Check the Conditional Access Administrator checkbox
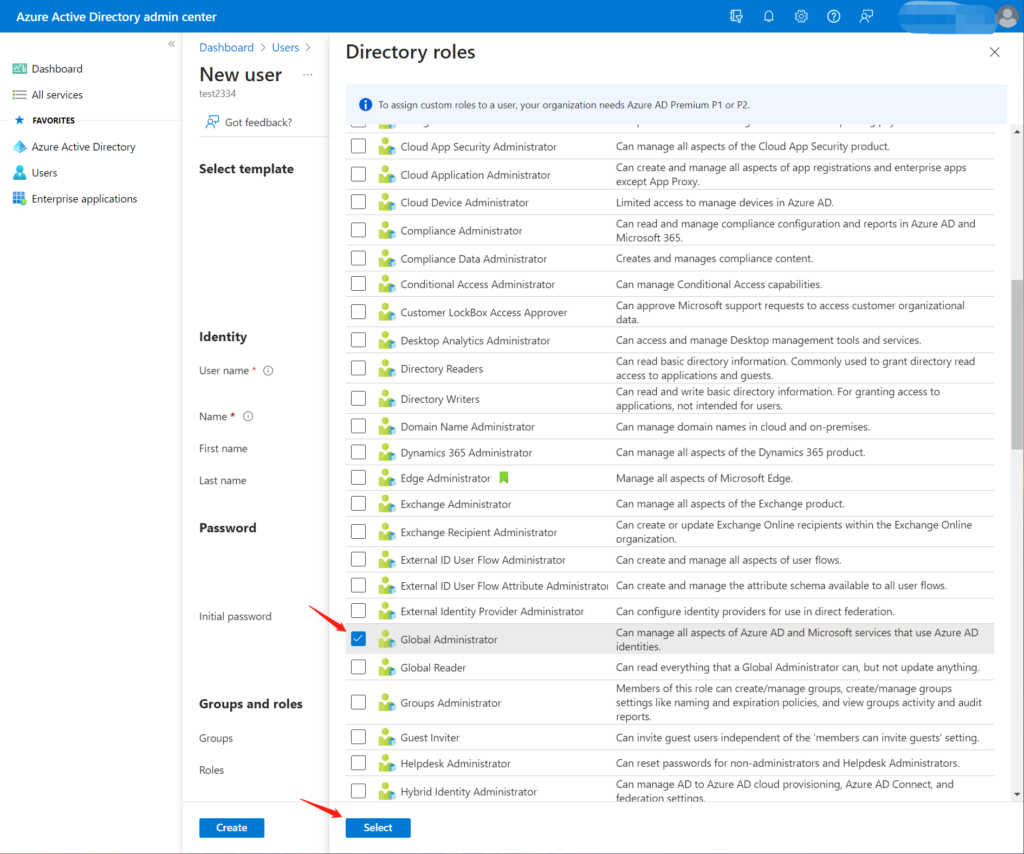The width and height of the screenshot is (1024, 854). click(359, 284)
